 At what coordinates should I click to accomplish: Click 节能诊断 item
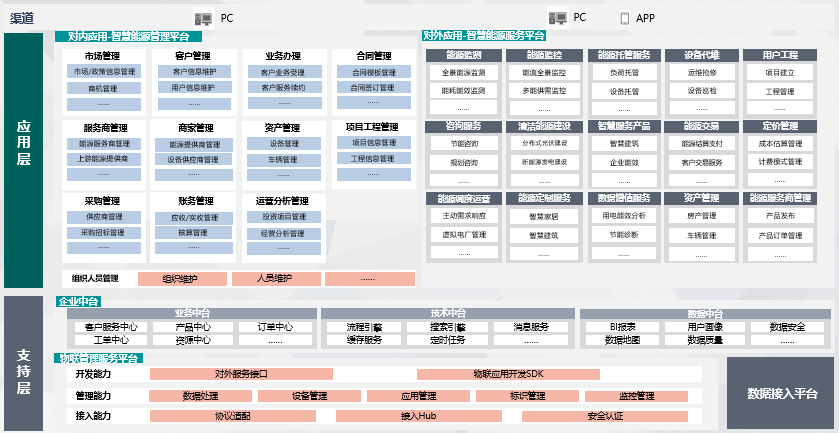coord(624,234)
